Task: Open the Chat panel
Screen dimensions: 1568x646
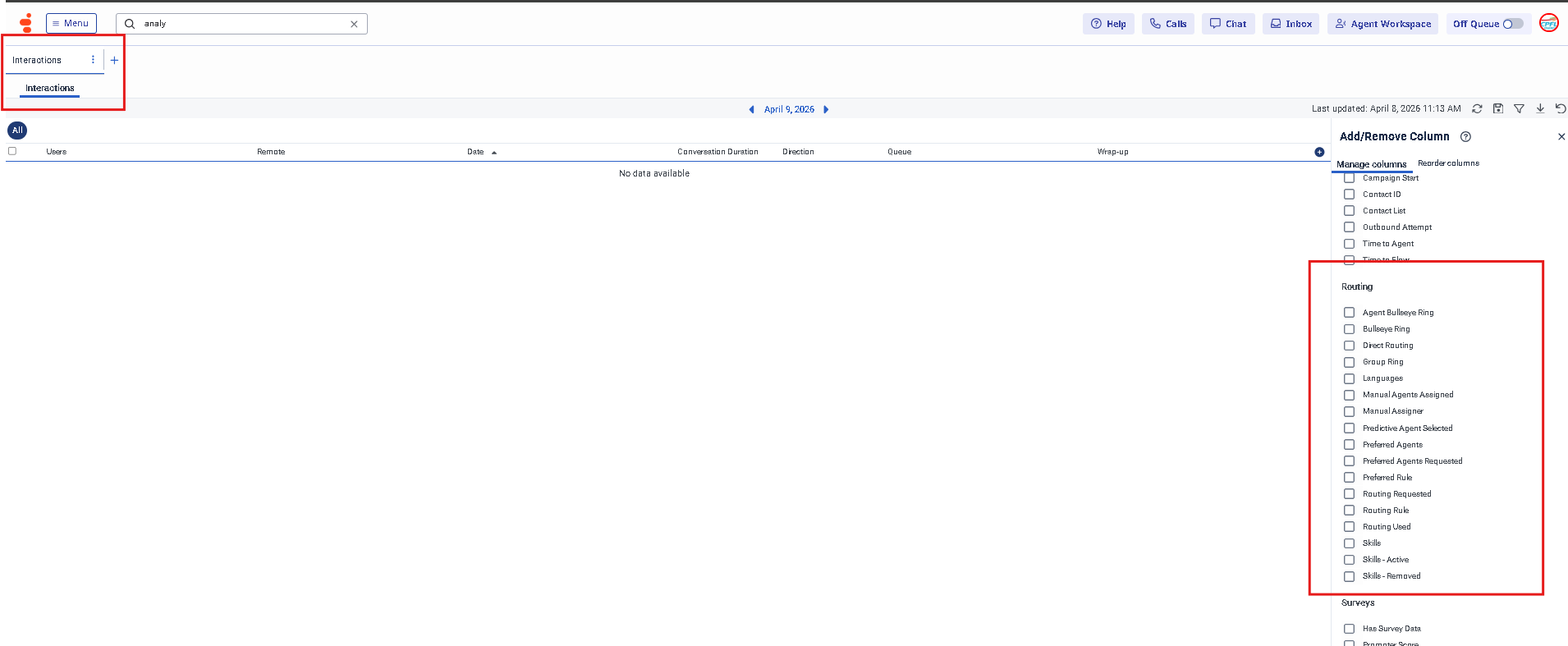Action: click(1228, 24)
